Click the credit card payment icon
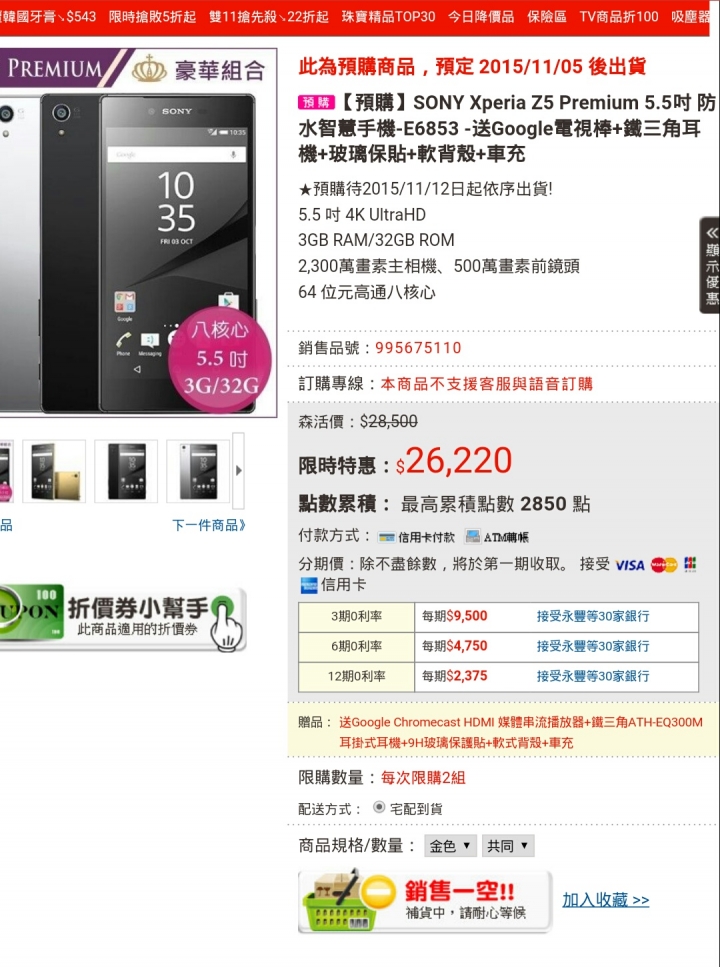The image size is (720, 967). point(386,537)
